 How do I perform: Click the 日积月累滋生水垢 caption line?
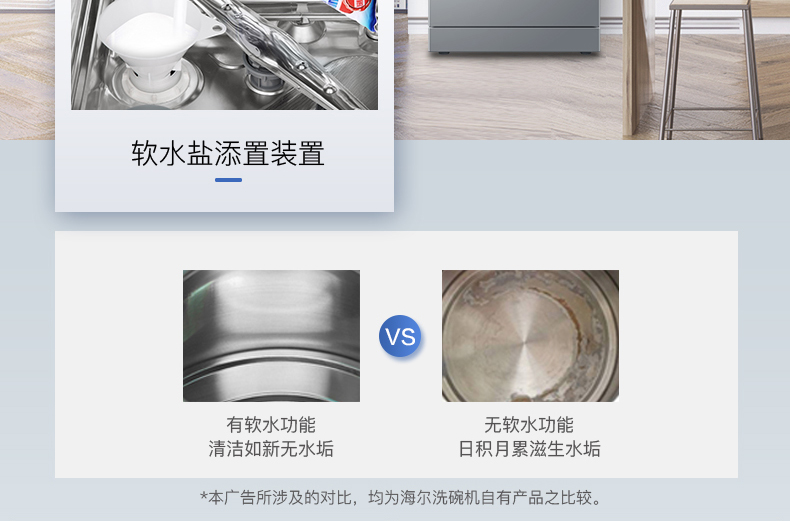pyautogui.click(x=529, y=448)
